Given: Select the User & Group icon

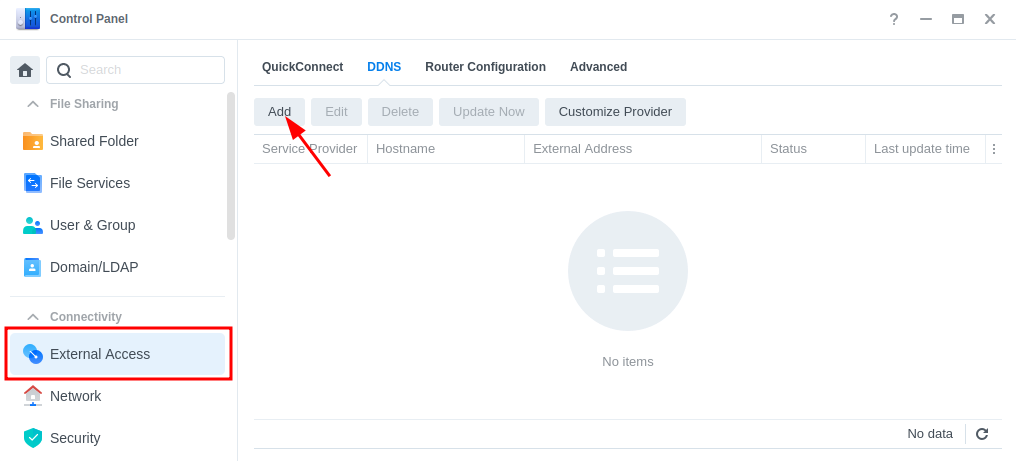Looking at the screenshot, I should click(x=32, y=225).
